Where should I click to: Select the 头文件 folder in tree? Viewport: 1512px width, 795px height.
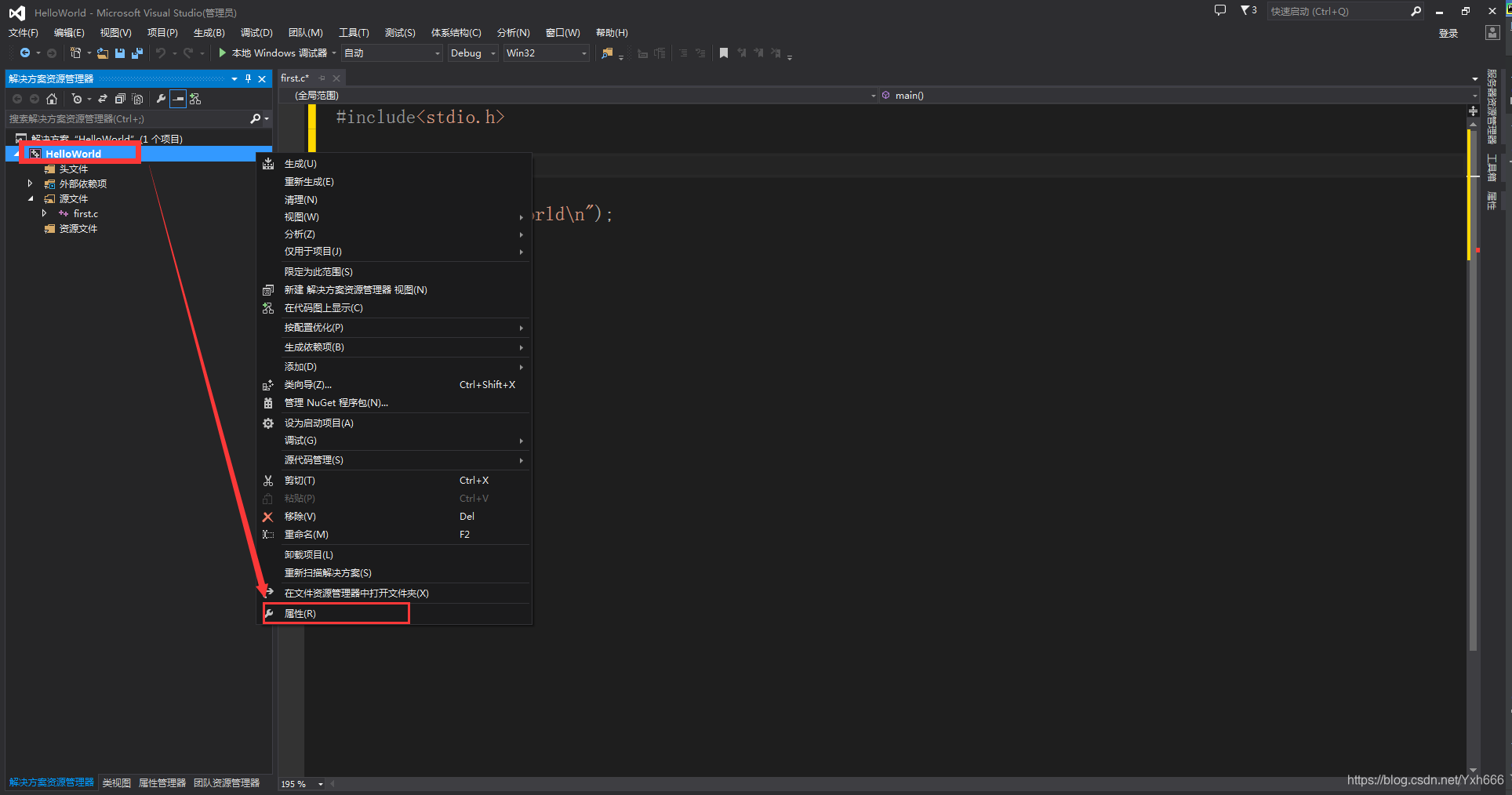[x=74, y=169]
